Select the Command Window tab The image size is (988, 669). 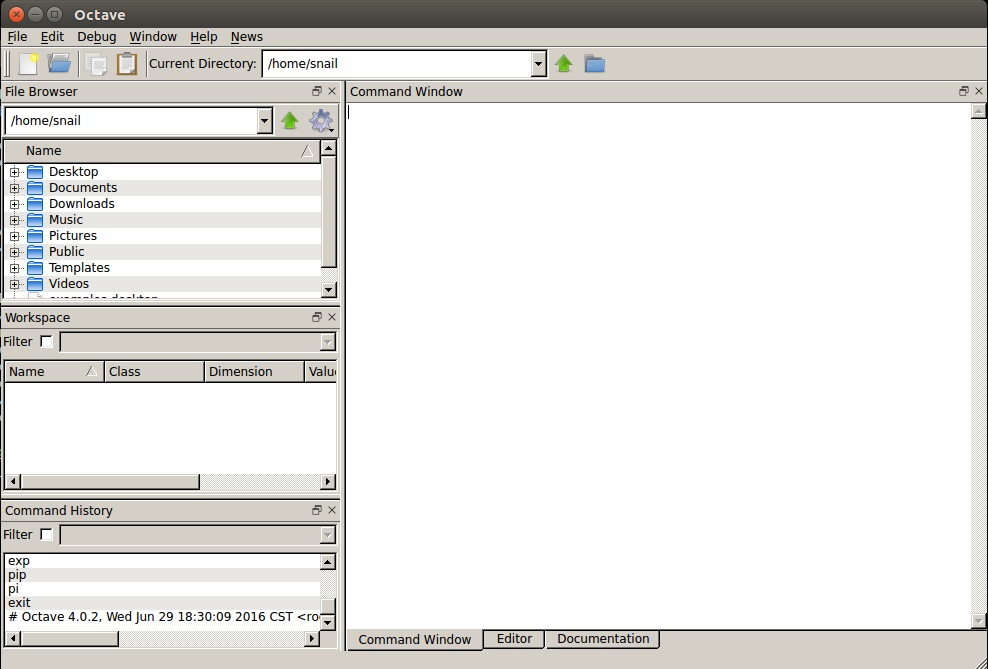tap(415, 639)
